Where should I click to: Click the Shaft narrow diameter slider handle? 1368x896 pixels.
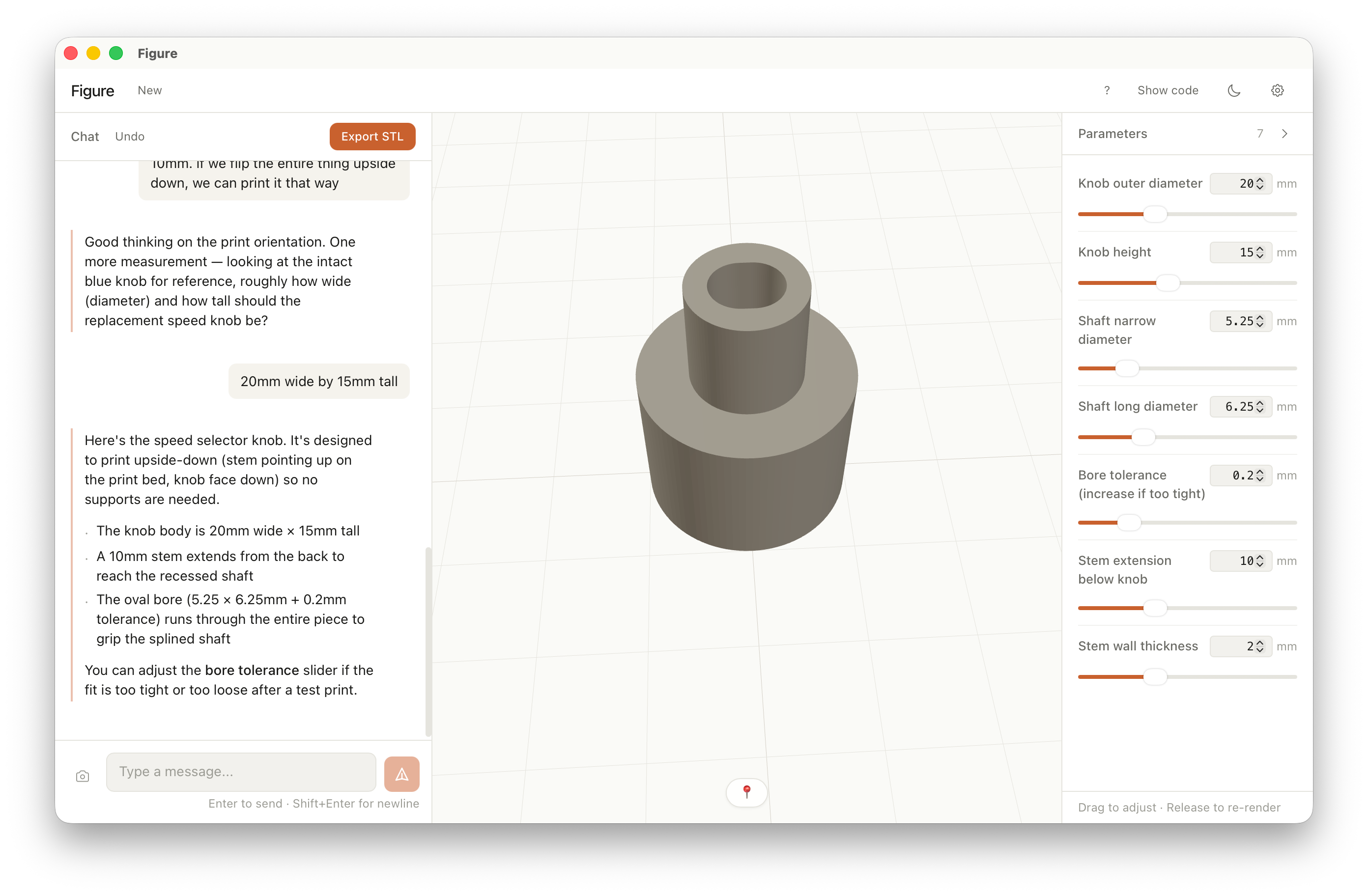(1127, 368)
